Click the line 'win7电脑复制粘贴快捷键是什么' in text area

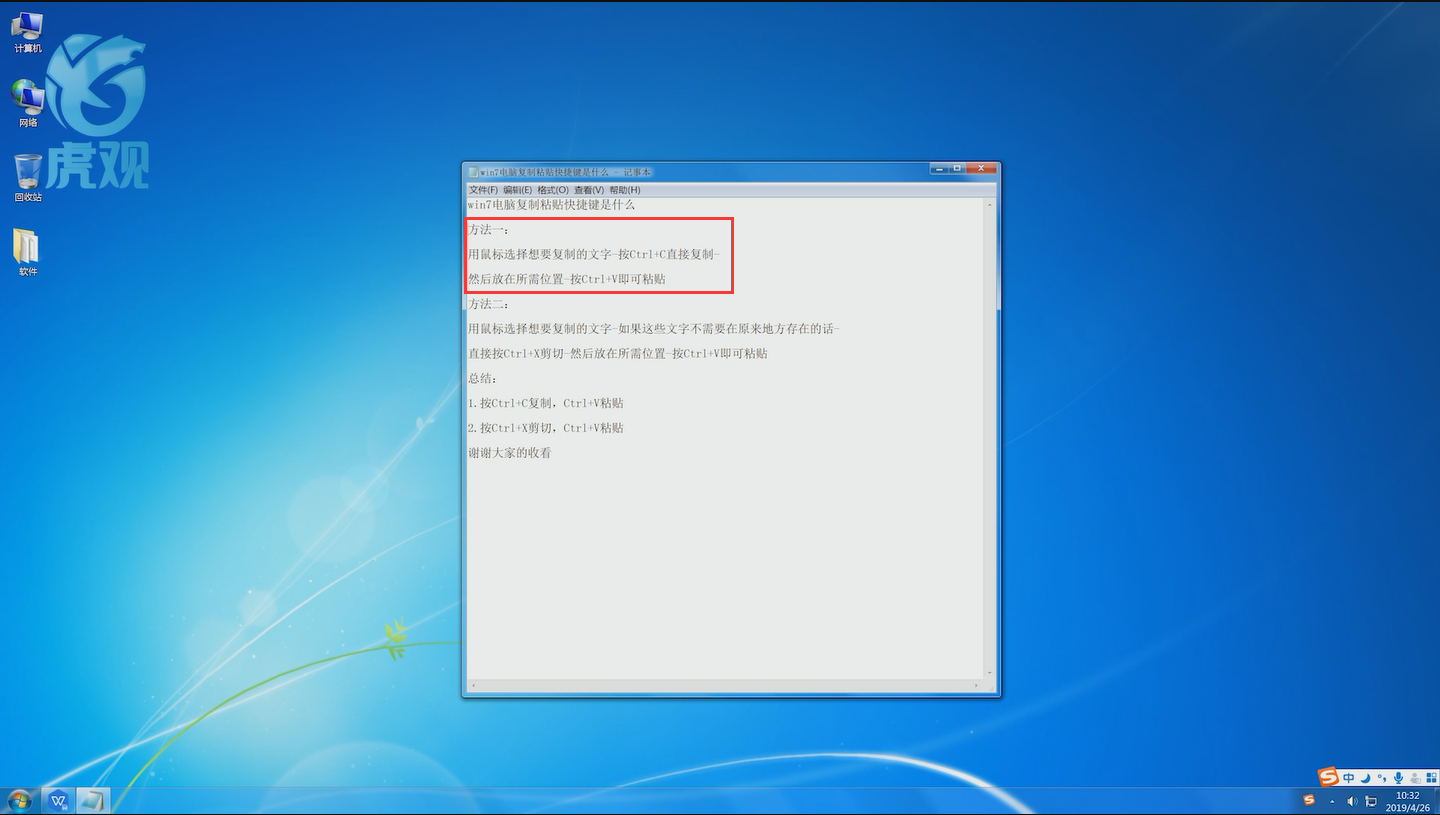(551, 205)
